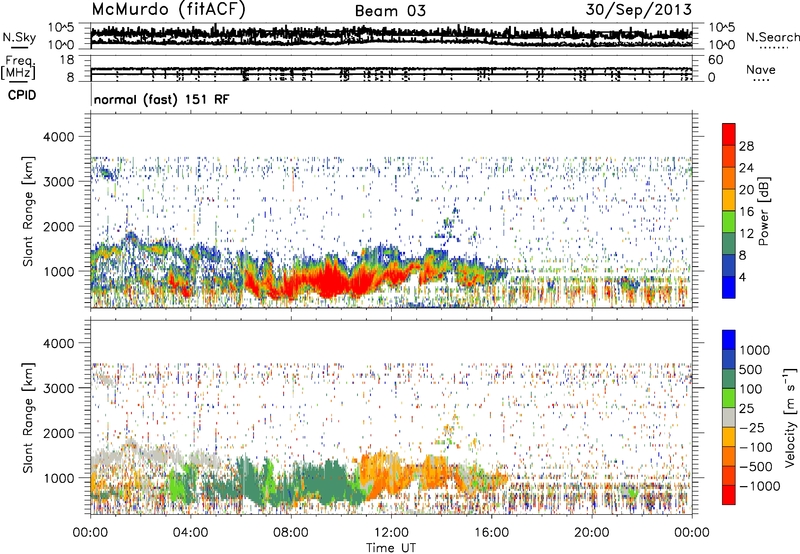Click the 'Power [dB]' color bar label
This screenshot has height=554, width=800.
(x=764, y=211)
